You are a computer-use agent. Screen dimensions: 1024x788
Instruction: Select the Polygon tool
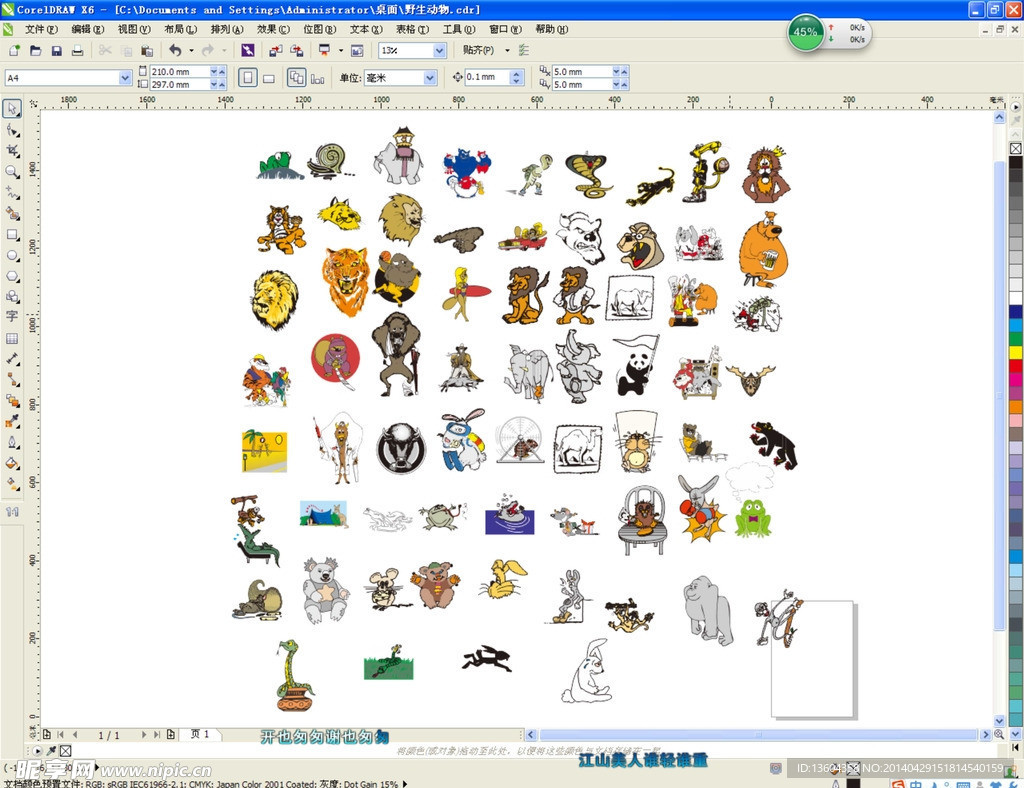pyautogui.click(x=12, y=276)
